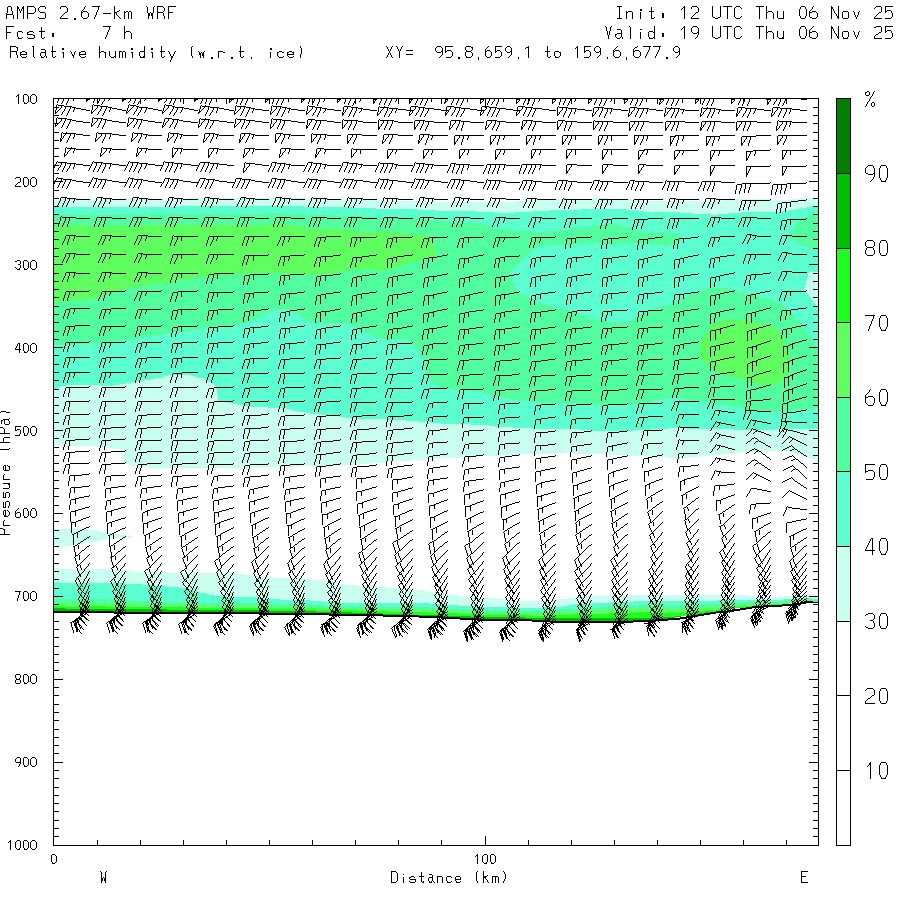Click the 'AMPS 2.67-km WRF' title text
Screen dimensions: 900x900
76,13
